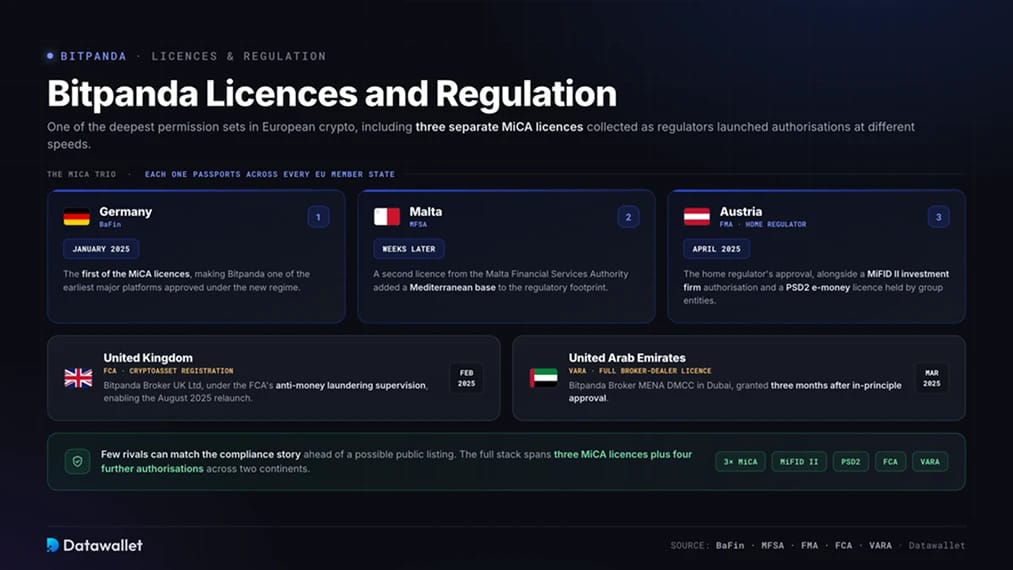Image resolution: width=1013 pixels, height=570 pixels.
Task: Click the Datawallet logo icon
Action: pyautogui.click(x=53, y=545)
